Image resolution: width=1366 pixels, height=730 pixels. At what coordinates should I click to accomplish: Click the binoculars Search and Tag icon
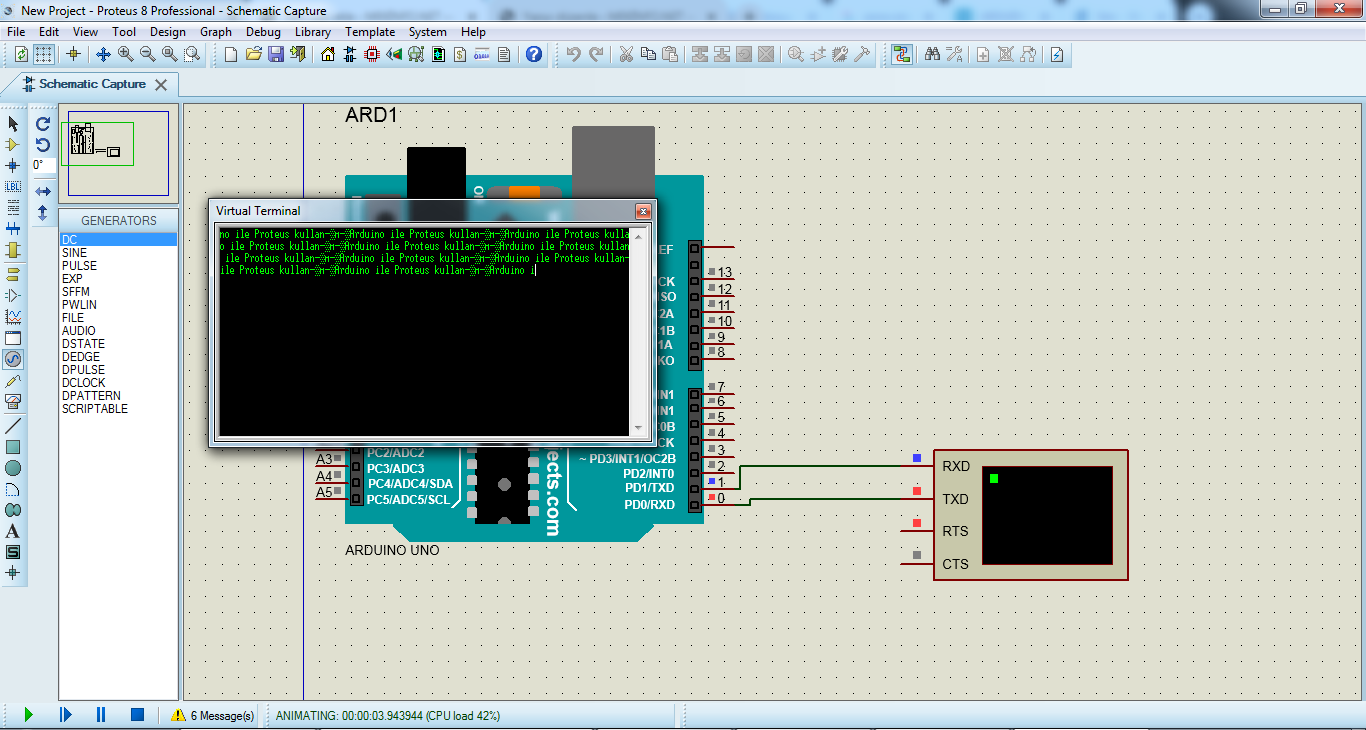932,54
